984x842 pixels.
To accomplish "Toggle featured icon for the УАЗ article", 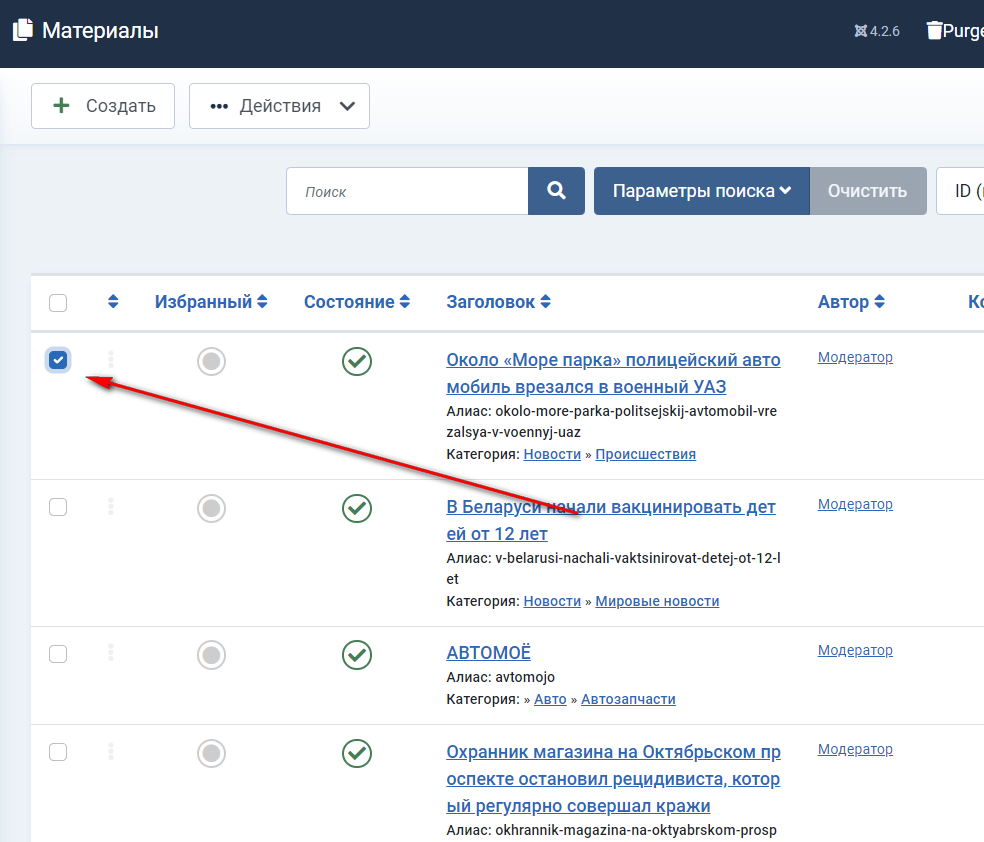I will 211,361.
